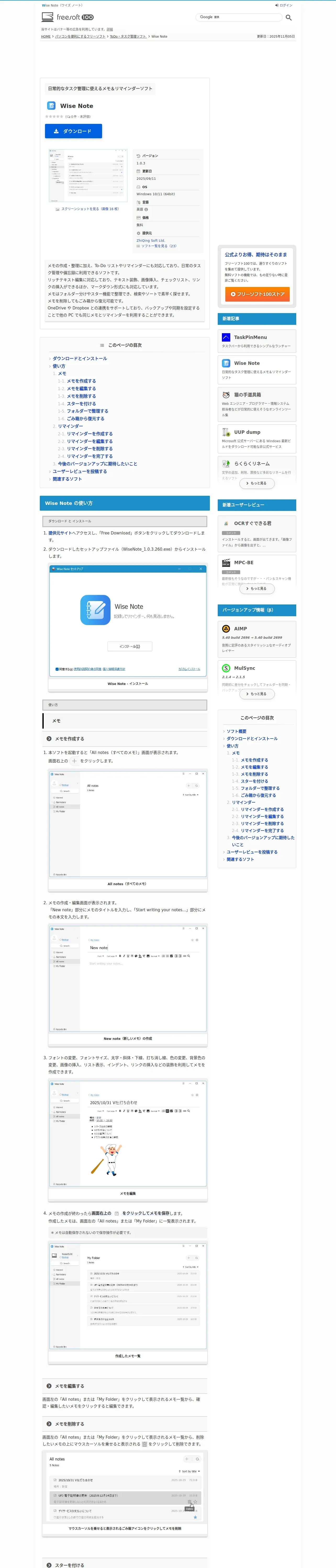This screenshot has height=1568, width=336.
Task: Jump to 使い方 in main contents list
Action: click(59, 366)
